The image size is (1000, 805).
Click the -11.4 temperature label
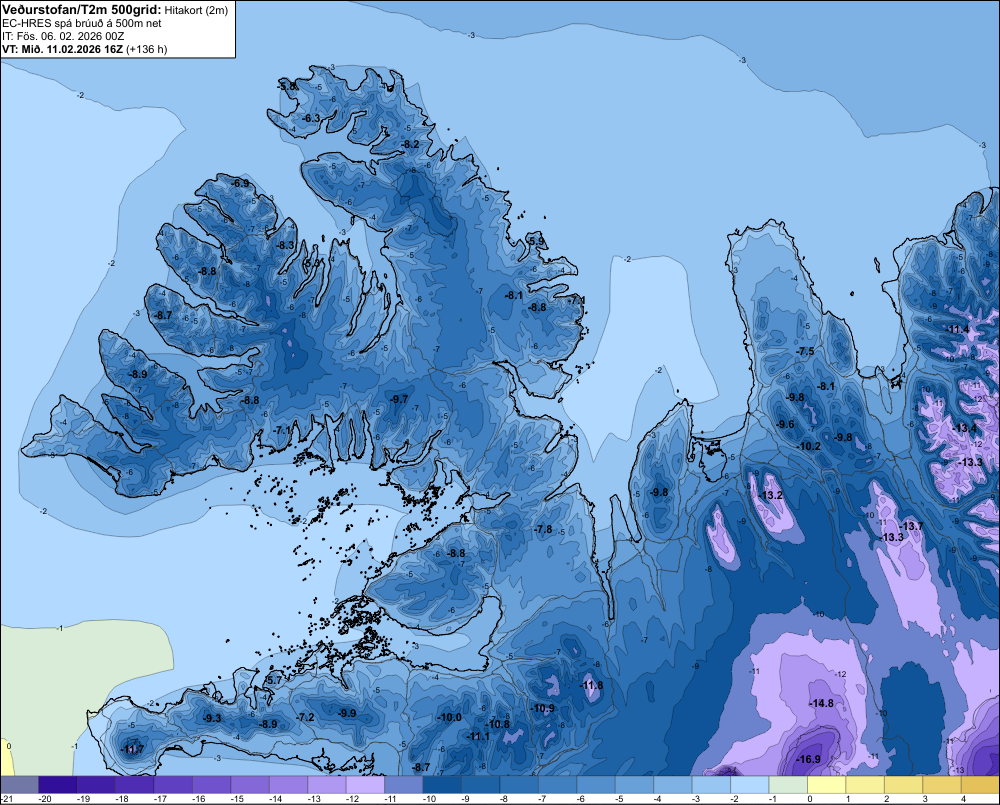click(957, 329)
